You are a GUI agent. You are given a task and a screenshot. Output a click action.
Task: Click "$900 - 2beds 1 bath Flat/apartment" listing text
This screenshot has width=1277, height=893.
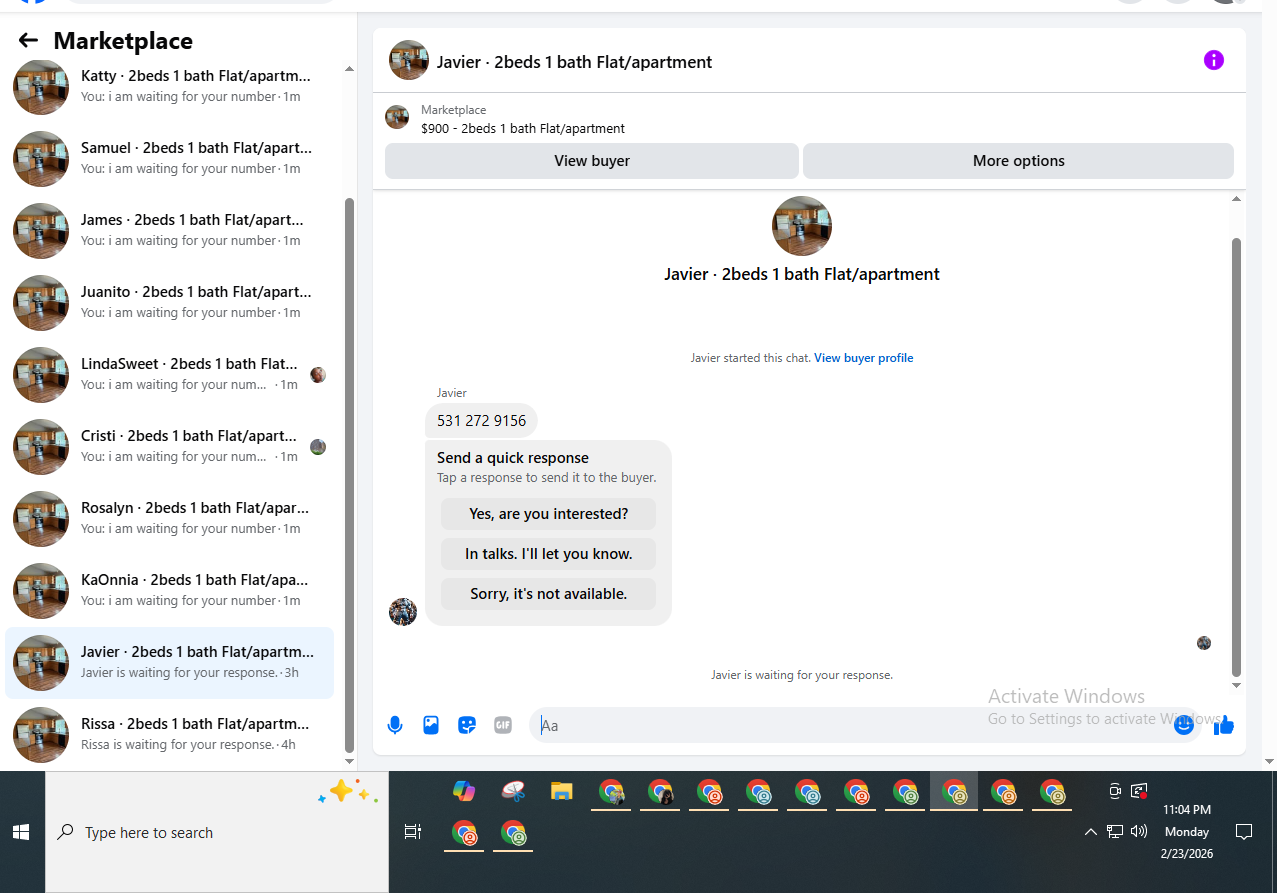tap(523, 129)
